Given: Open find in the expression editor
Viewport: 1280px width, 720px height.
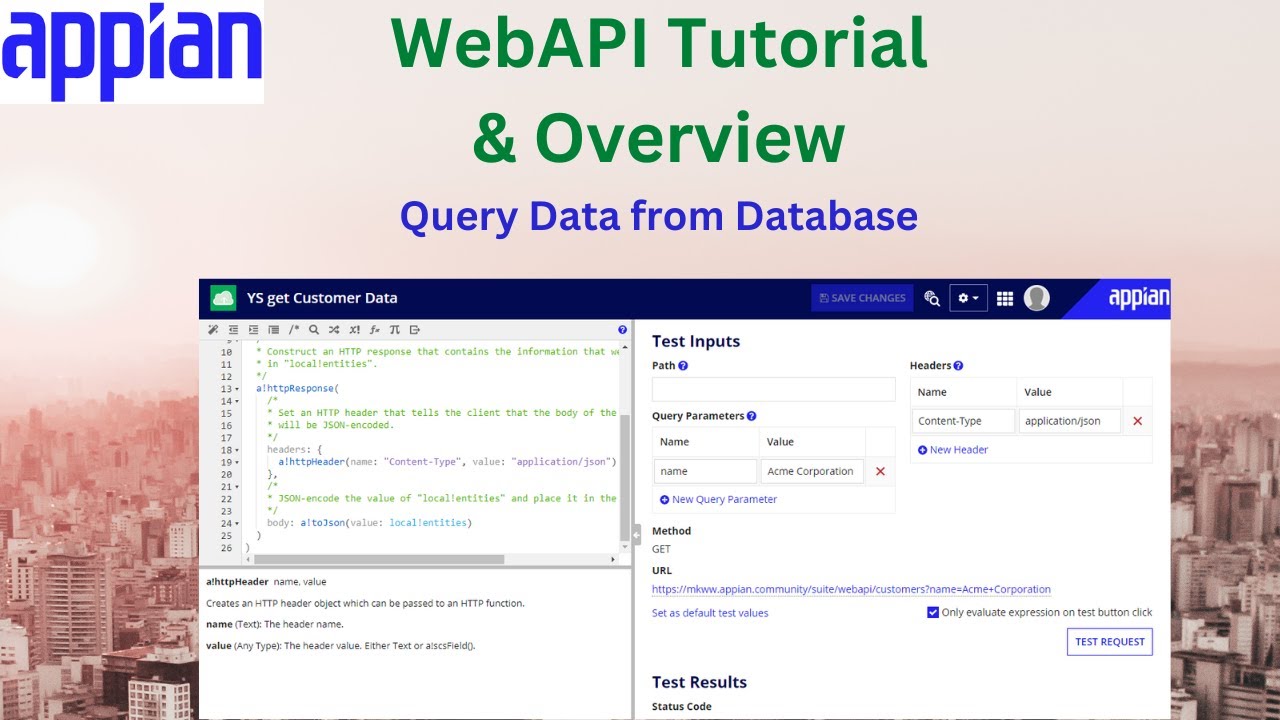Looking at the screenshot, I should [x=314, y=329].
